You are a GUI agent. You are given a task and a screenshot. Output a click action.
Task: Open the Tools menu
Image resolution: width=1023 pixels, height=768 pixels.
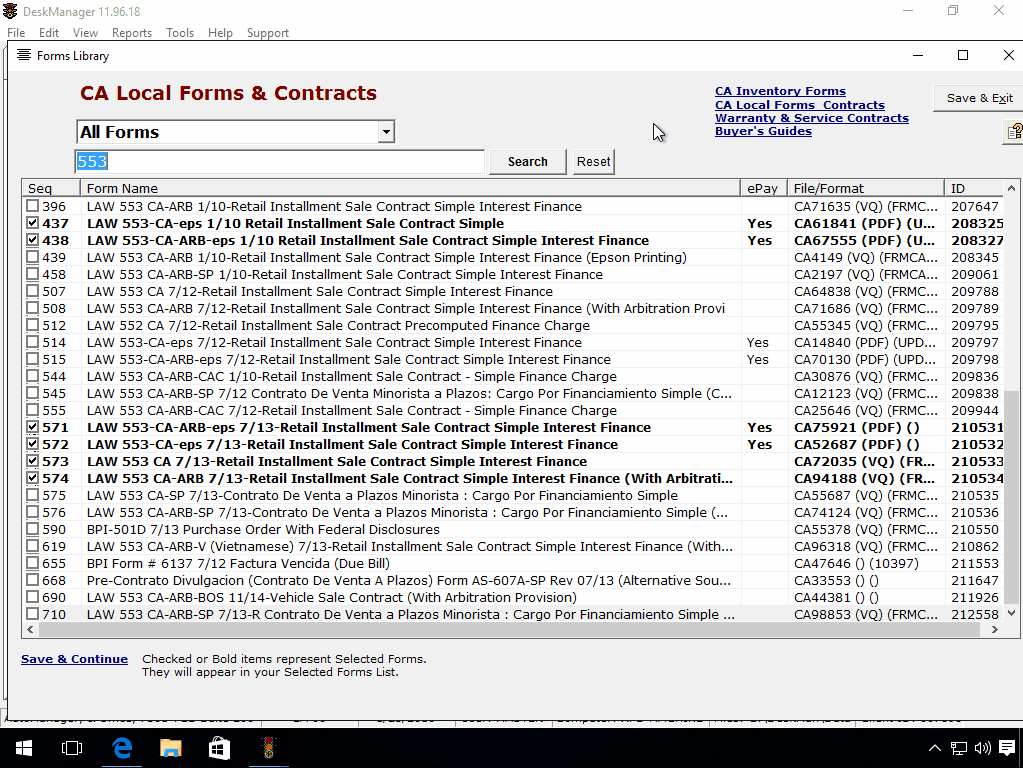click(180, 32)
